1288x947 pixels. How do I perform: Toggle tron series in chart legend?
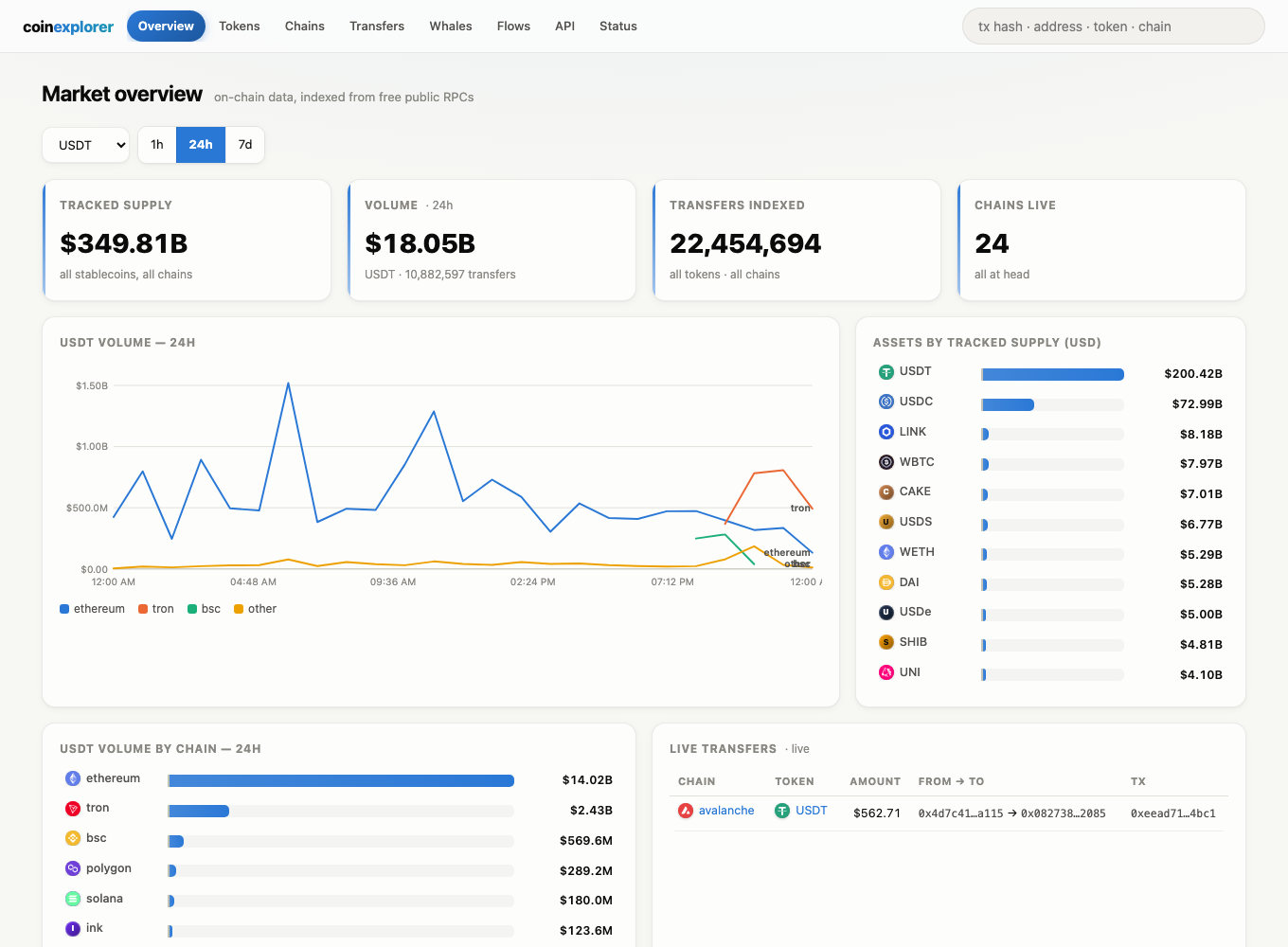[x=156, y=609]
